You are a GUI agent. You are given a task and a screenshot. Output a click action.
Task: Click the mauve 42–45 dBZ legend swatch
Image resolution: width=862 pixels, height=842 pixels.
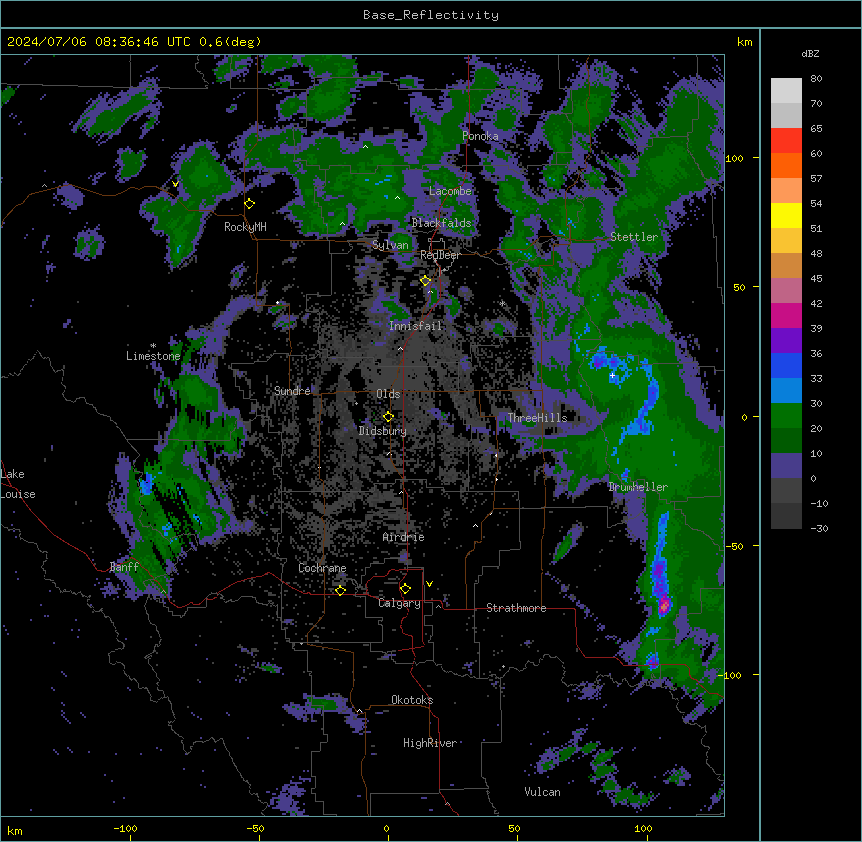coord(786,290)
